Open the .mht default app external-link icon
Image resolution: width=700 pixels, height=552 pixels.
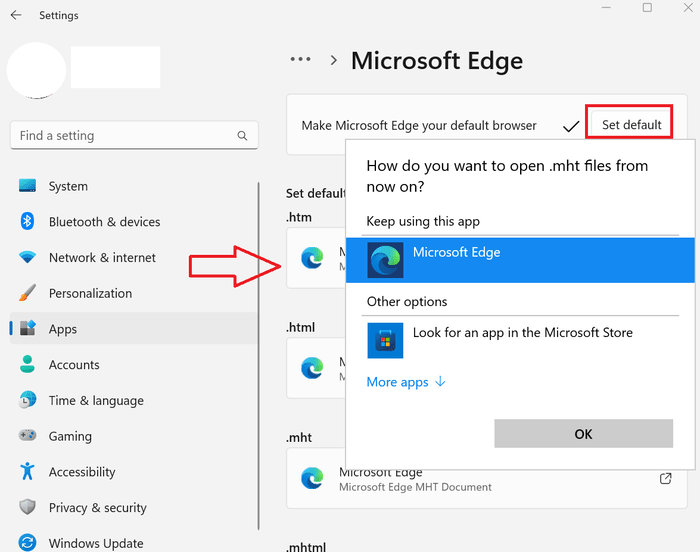pyautogui.click(x=665, y=478)
